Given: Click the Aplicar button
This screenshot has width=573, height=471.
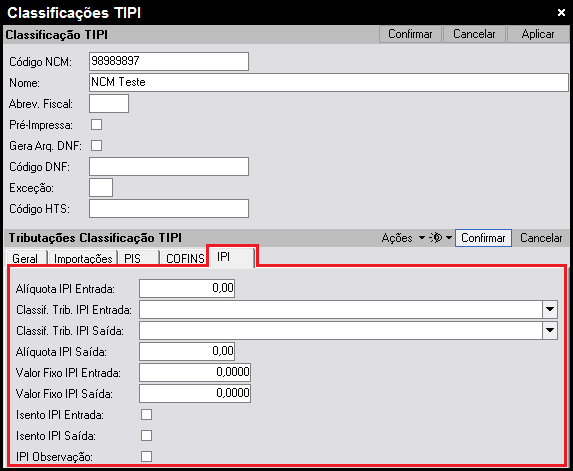Looking at the screenshot, I should 538,34.
